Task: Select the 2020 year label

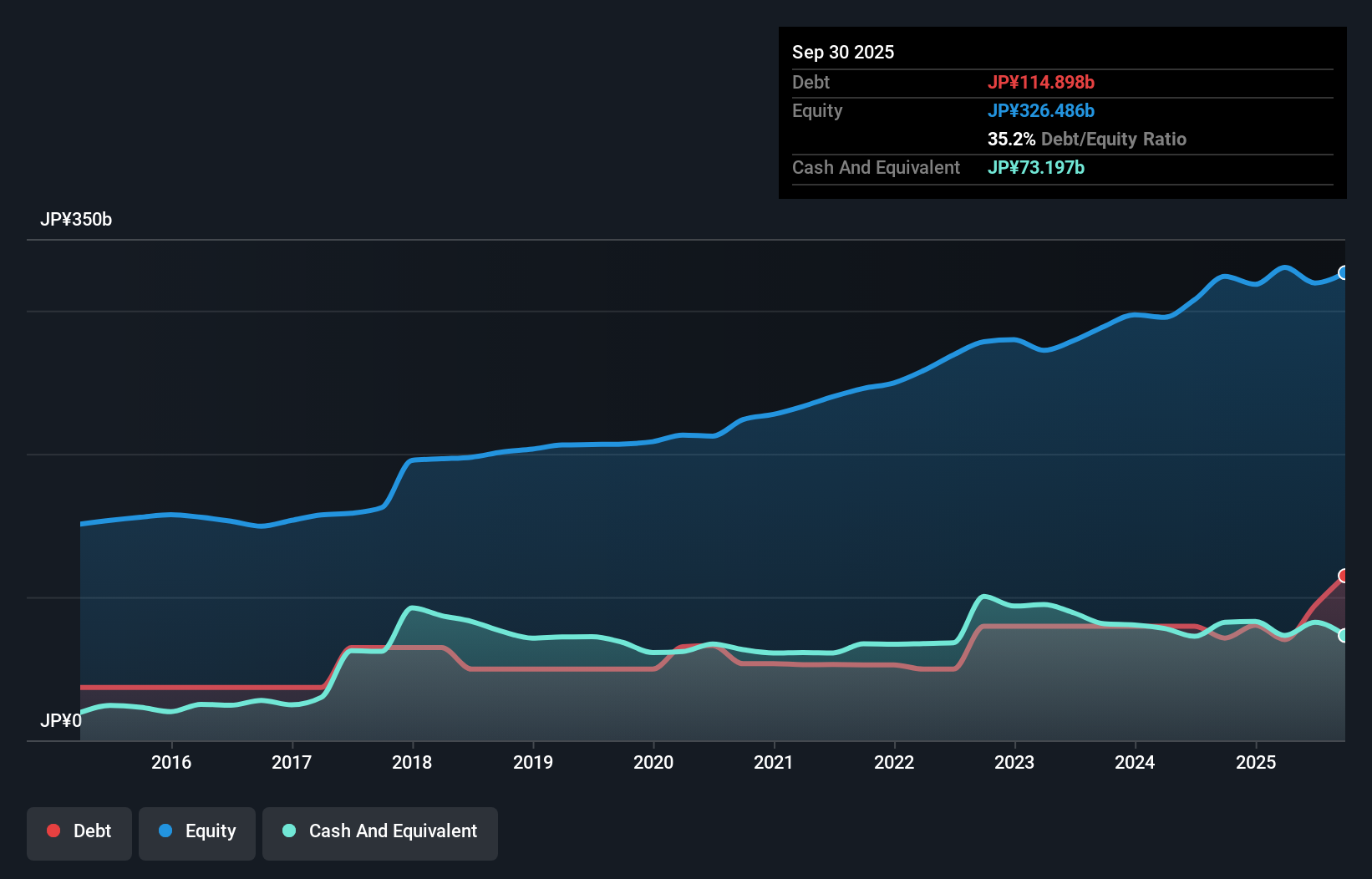Action: point(654,763)
